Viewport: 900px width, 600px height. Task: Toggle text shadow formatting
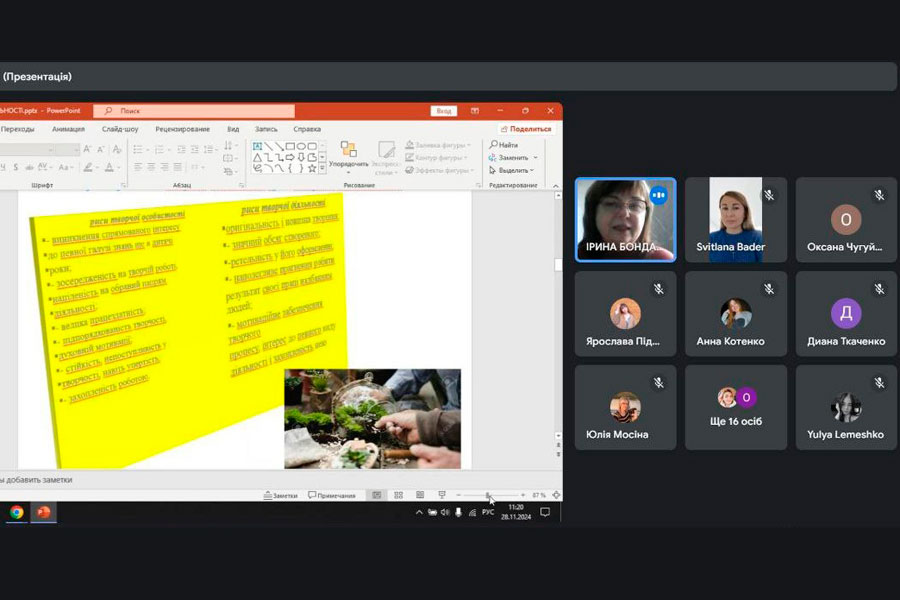pos(15,168)
